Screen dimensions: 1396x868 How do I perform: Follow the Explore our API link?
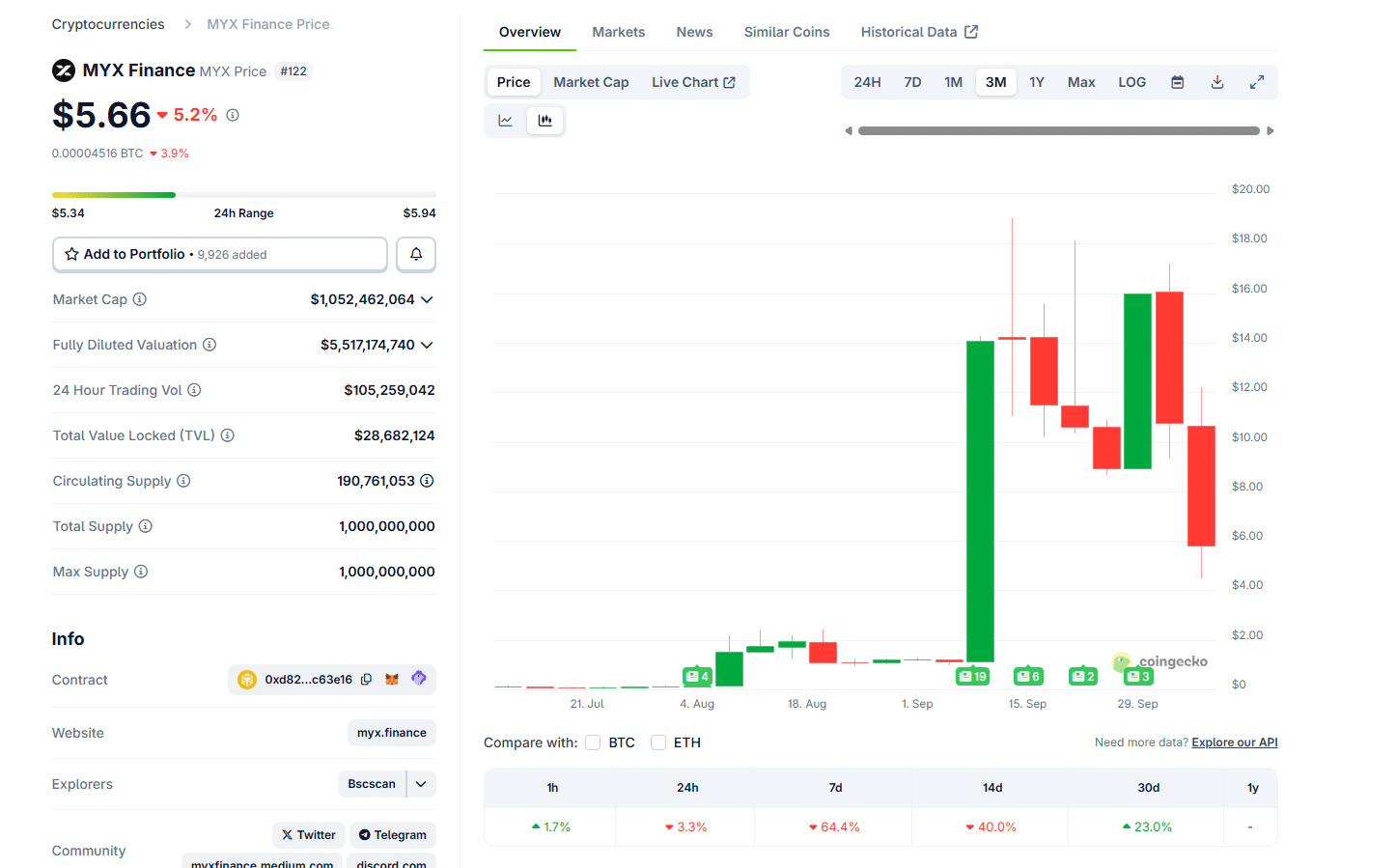(1234, 742)
